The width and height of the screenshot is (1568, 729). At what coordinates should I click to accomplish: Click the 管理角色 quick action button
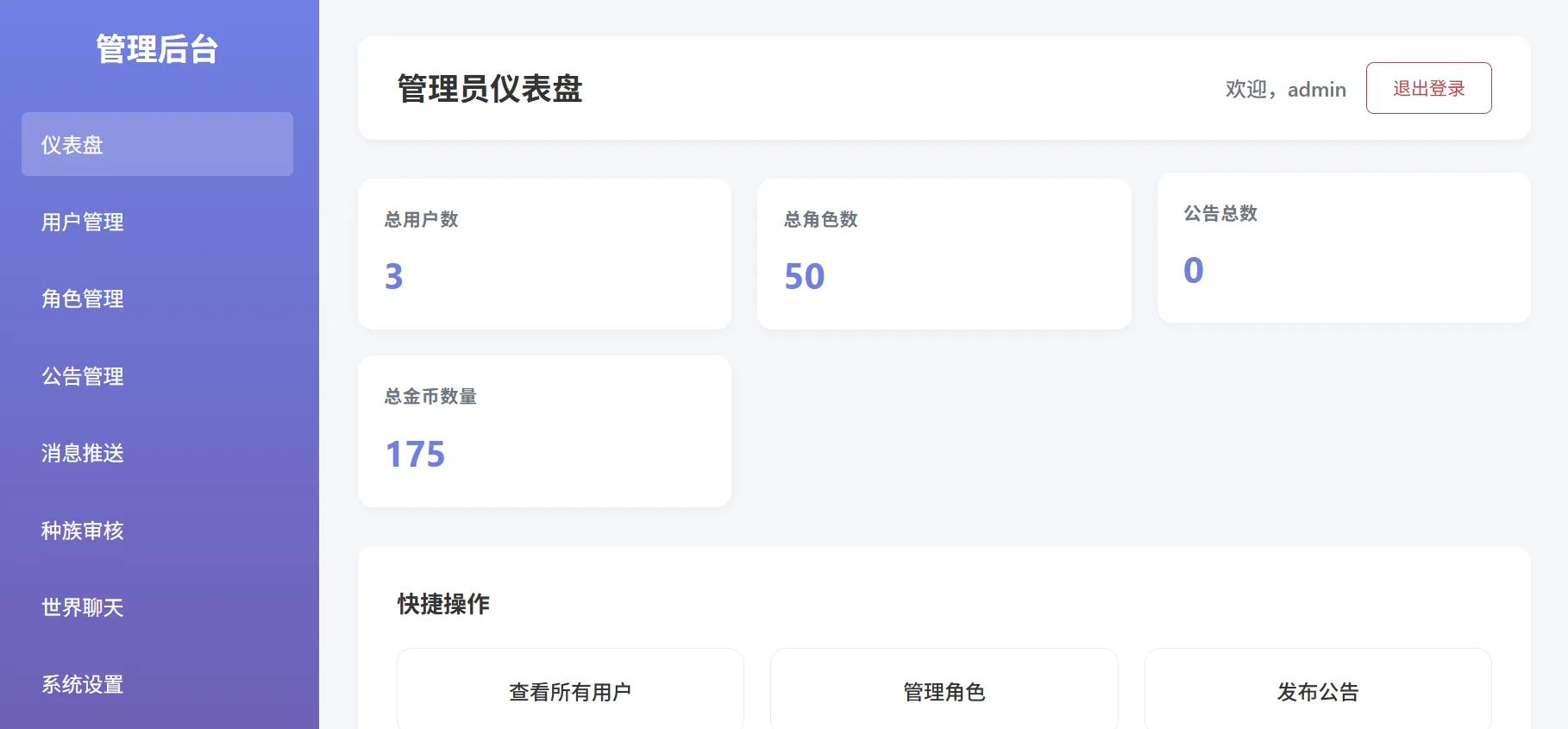point(944,691)
